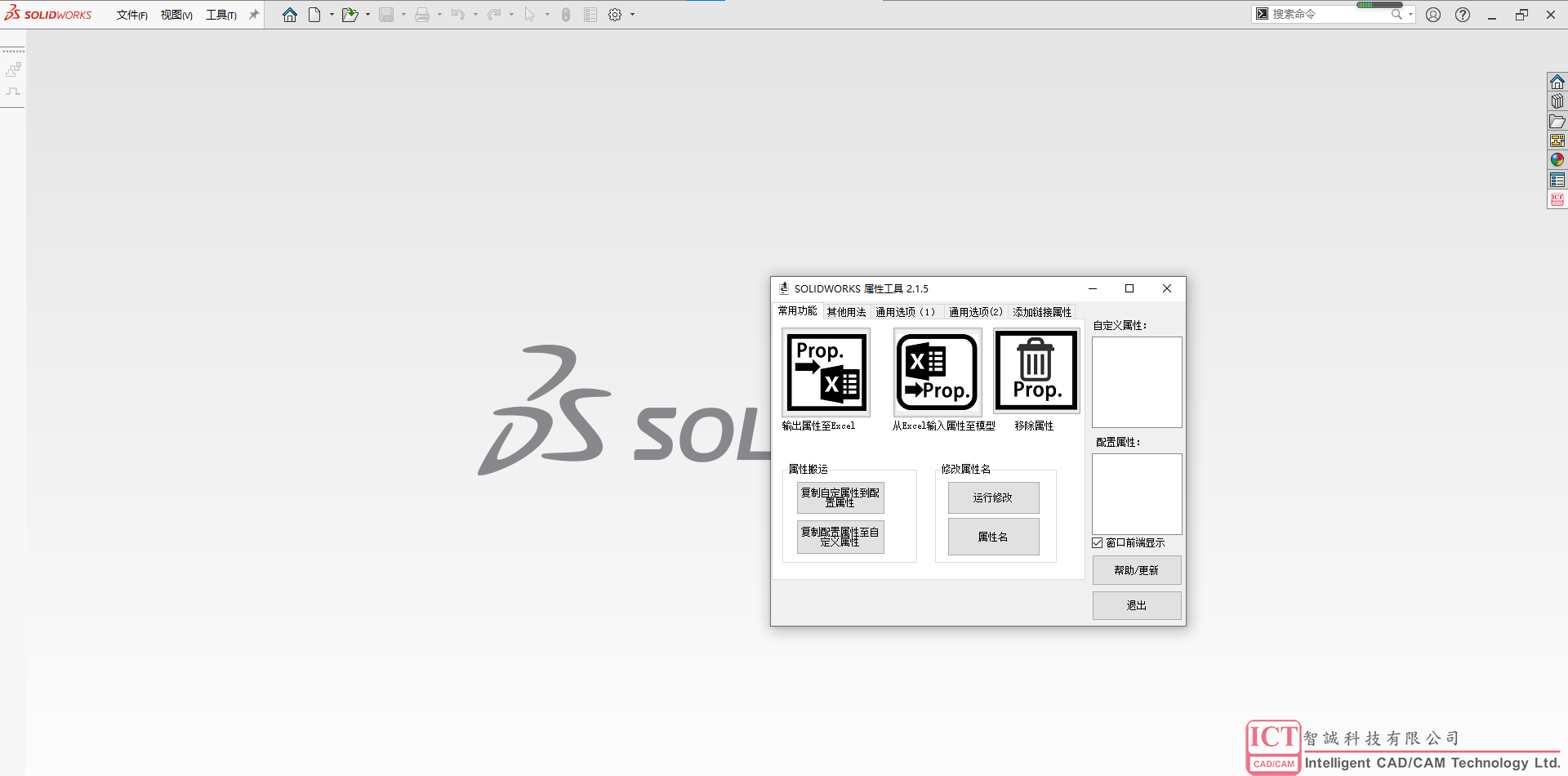Click the 配置属性 list box

pos(1137,494)
